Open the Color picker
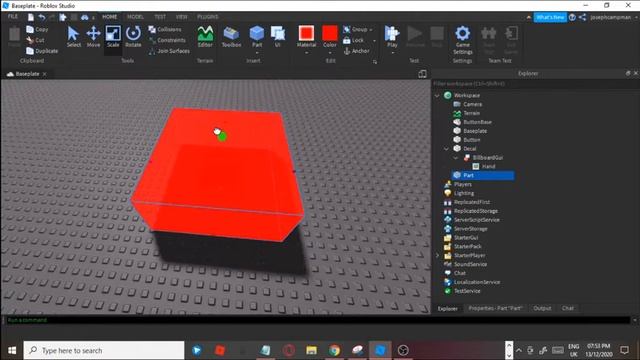Image resolution: width=640 pixels, height=360 pixels. tap(330, 36)
